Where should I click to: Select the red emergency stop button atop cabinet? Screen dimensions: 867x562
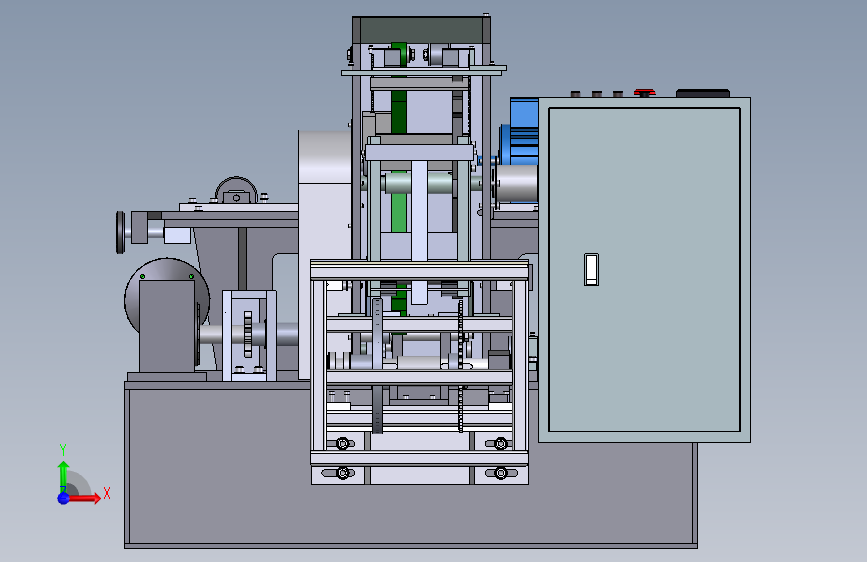tap(644, 92)
